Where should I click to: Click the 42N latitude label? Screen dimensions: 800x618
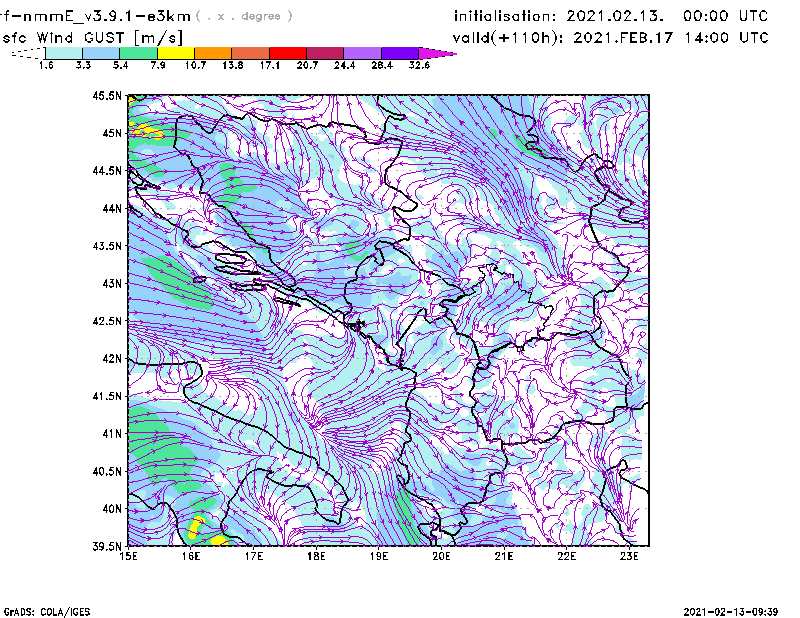[112, 358]
